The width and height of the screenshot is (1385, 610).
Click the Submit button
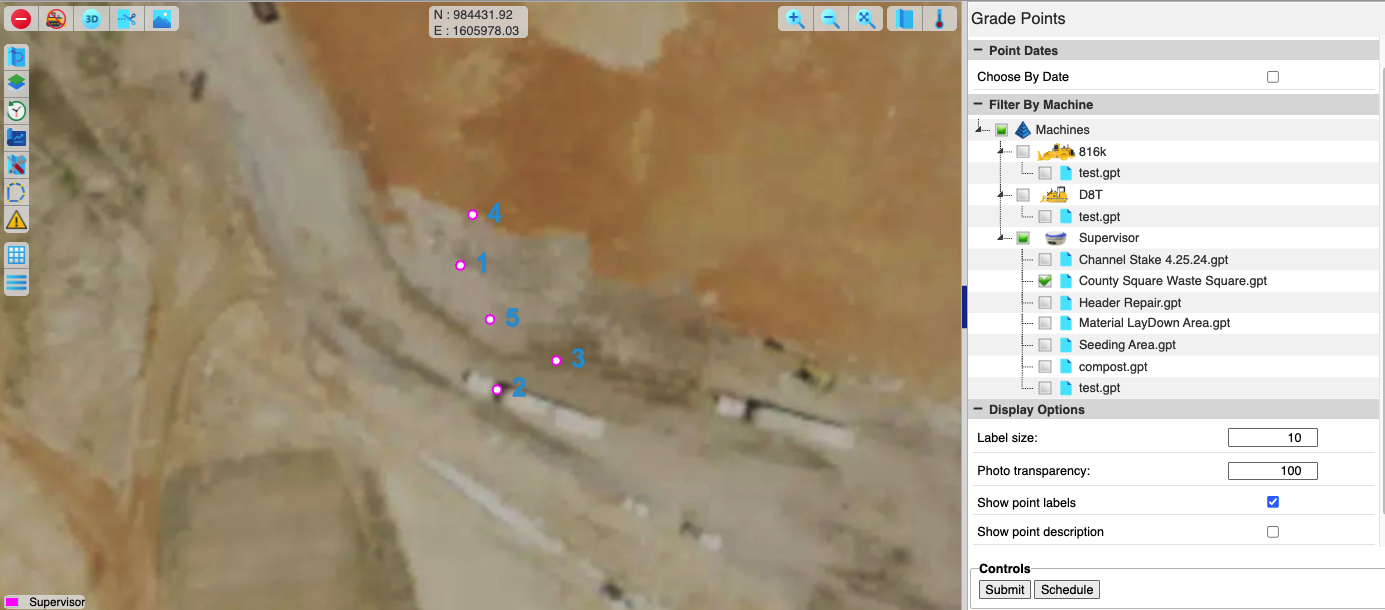(x=1005, y=590)
